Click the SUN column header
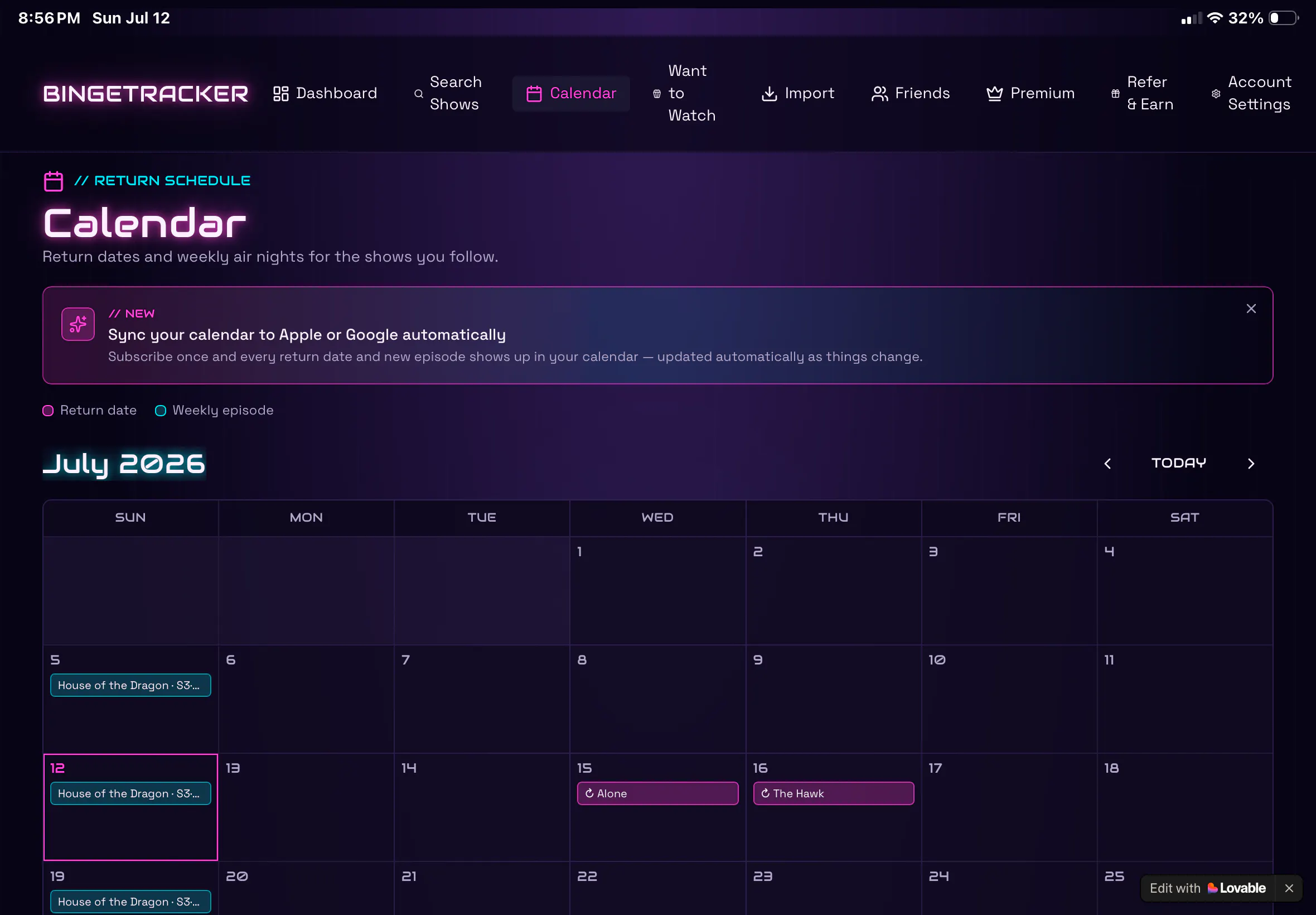 pyautogui.click(x=130, y=518)
